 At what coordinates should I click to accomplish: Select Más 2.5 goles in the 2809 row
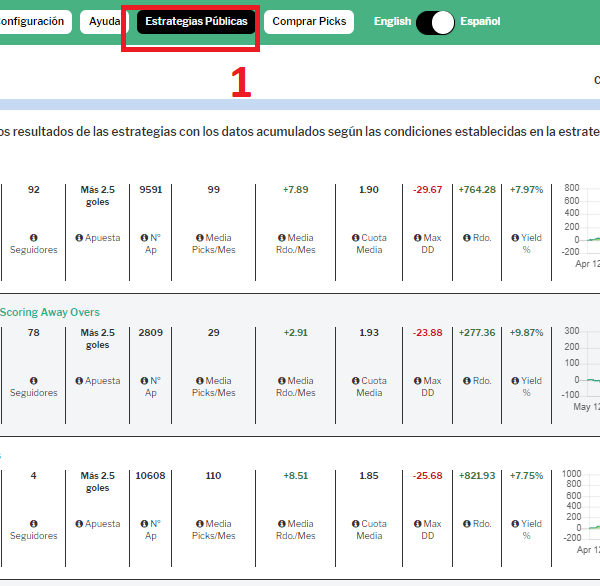click(x=98, y=339)
